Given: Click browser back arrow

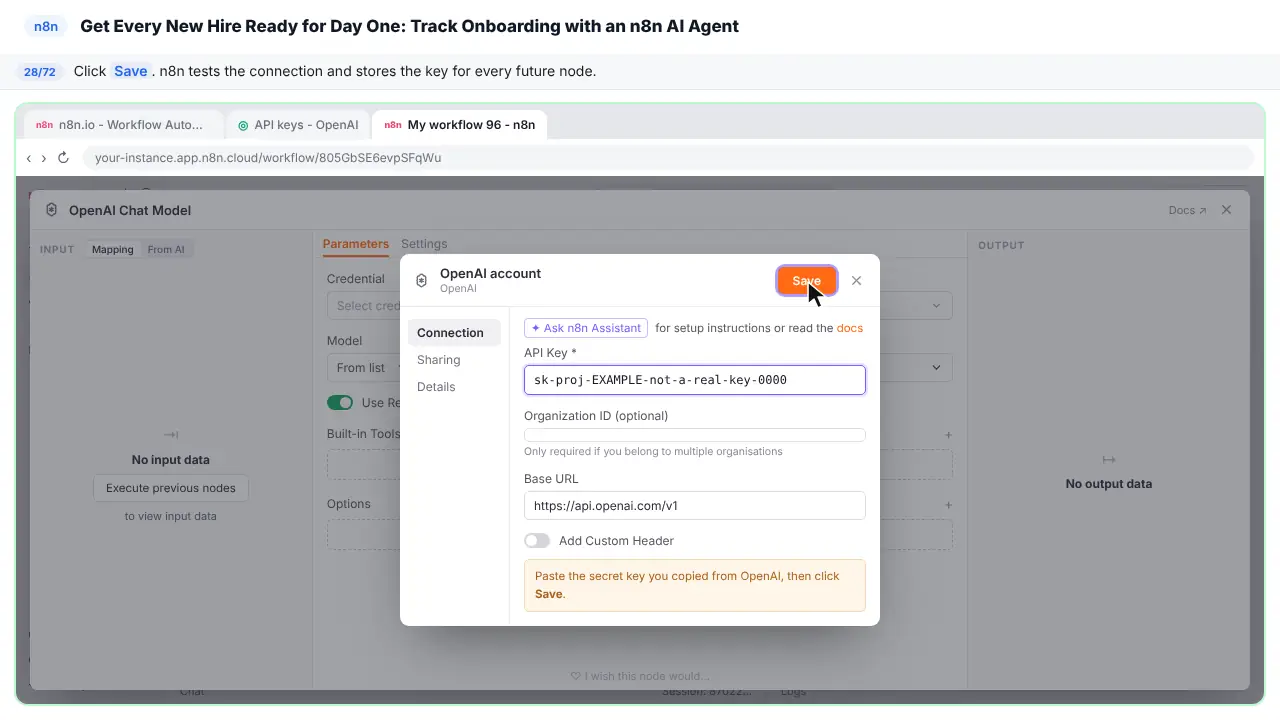Looking at the screenshot, I should [29, 158].
